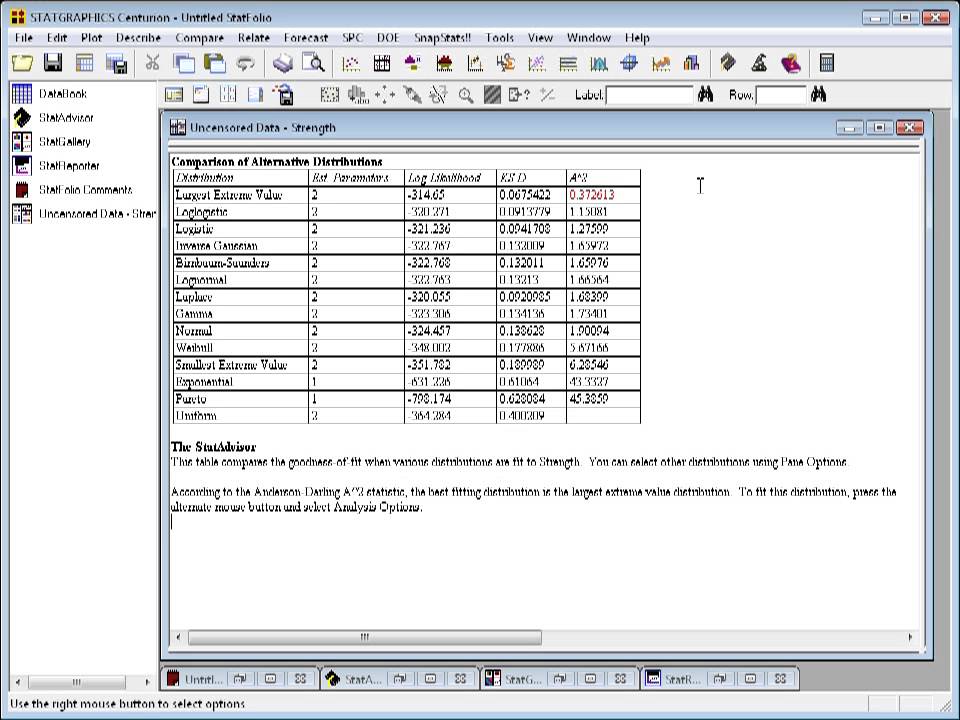Screen dimensions: 960x720
Task: Open the SnapStats!! menu
Action: (442, 38)
